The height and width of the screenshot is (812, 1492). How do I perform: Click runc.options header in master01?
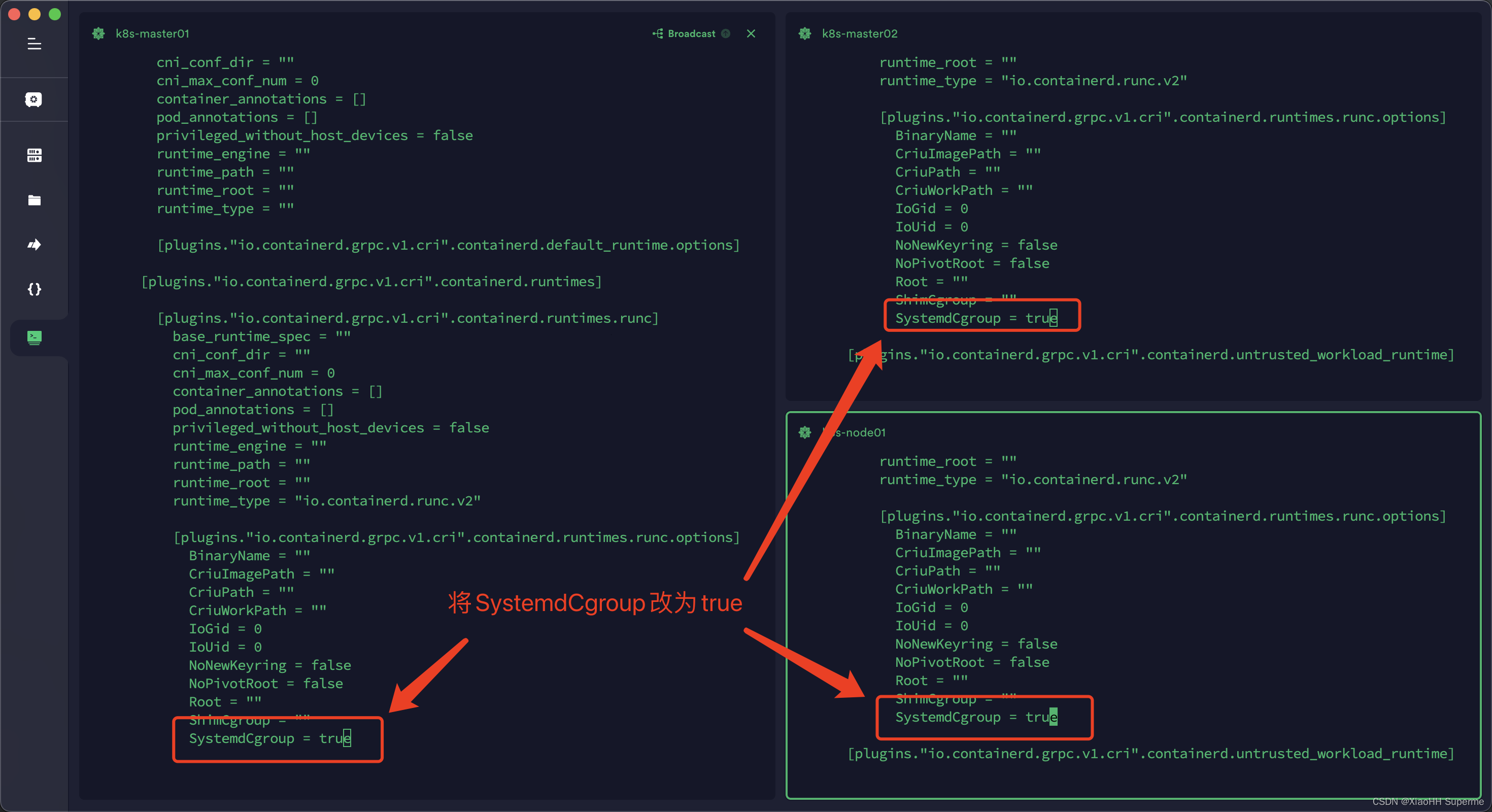pyautogui.click(x=456, y=537)
